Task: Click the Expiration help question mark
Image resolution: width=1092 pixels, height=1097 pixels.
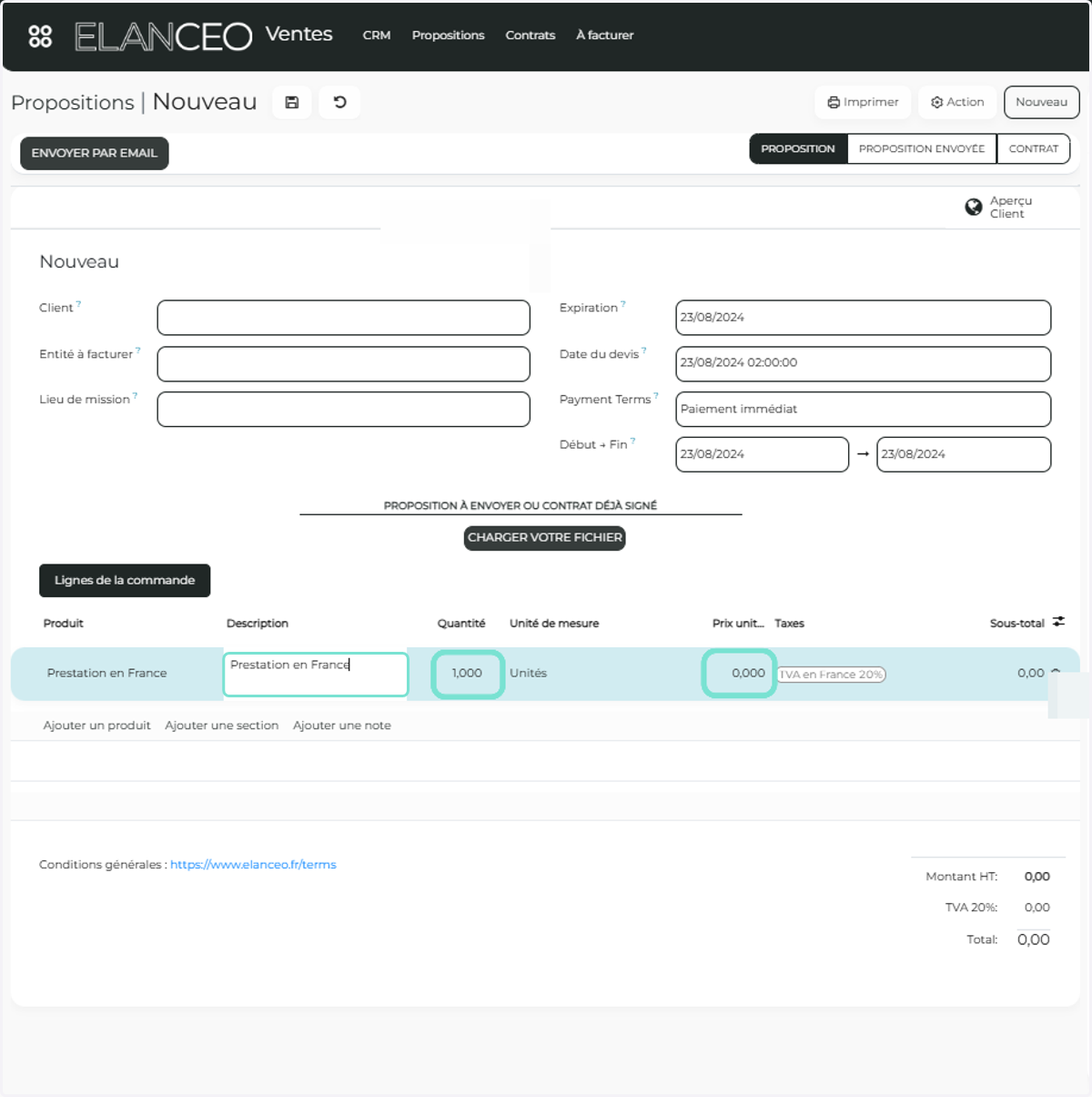Action: click(x=623, y=304)
